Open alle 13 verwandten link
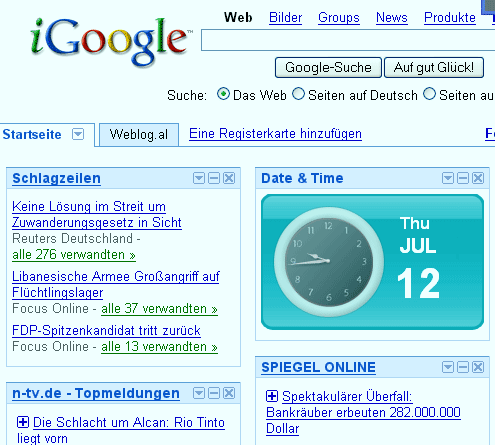 coord(159,347)
